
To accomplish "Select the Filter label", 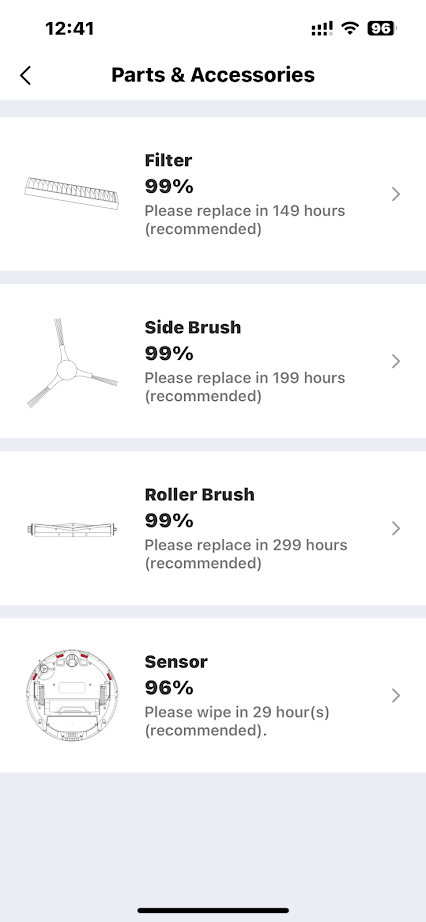I will (168, 160).
